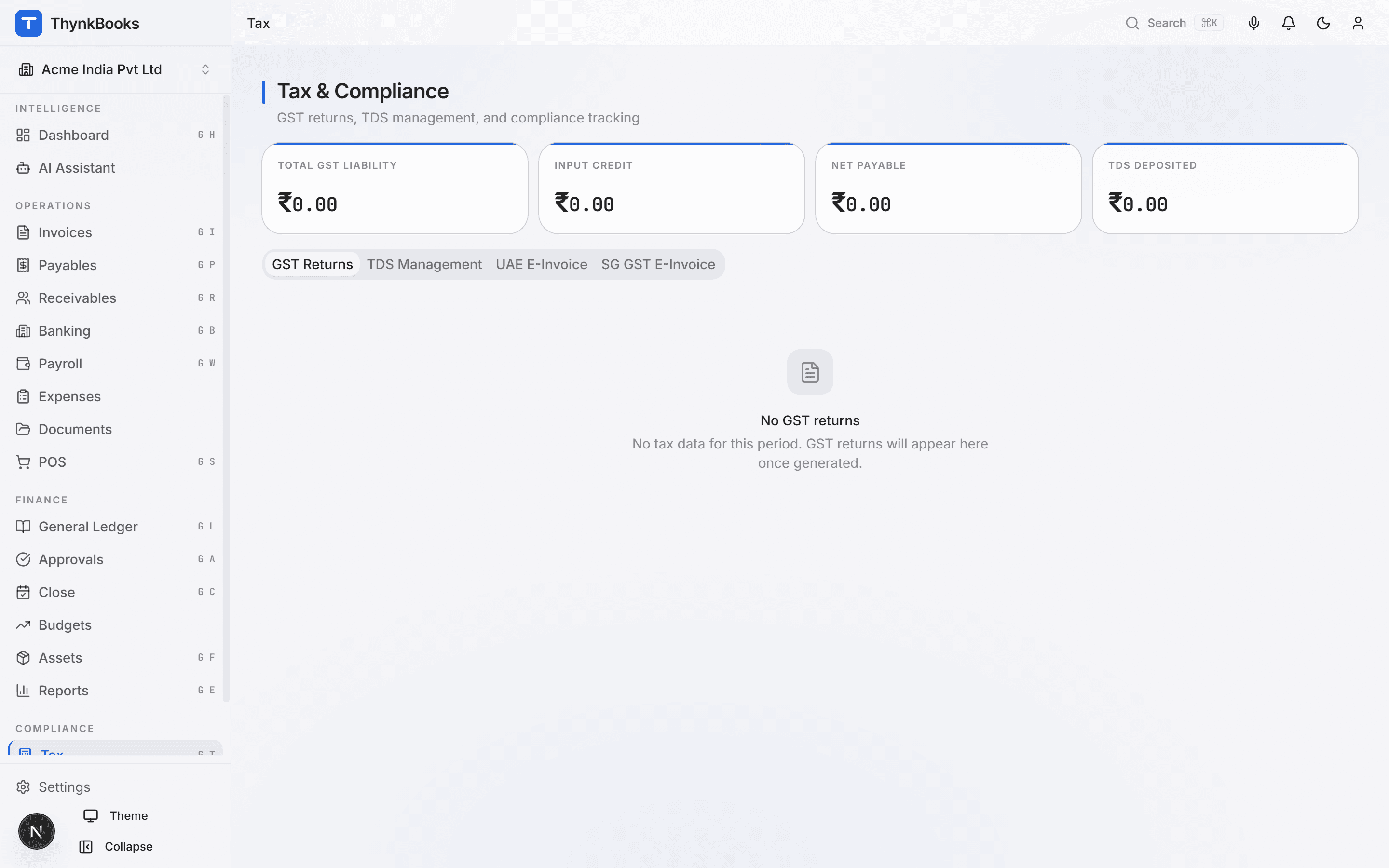The image size is (1389, 868).
Task: Click the Close calendar icon
Action: [x=23, y=592]
